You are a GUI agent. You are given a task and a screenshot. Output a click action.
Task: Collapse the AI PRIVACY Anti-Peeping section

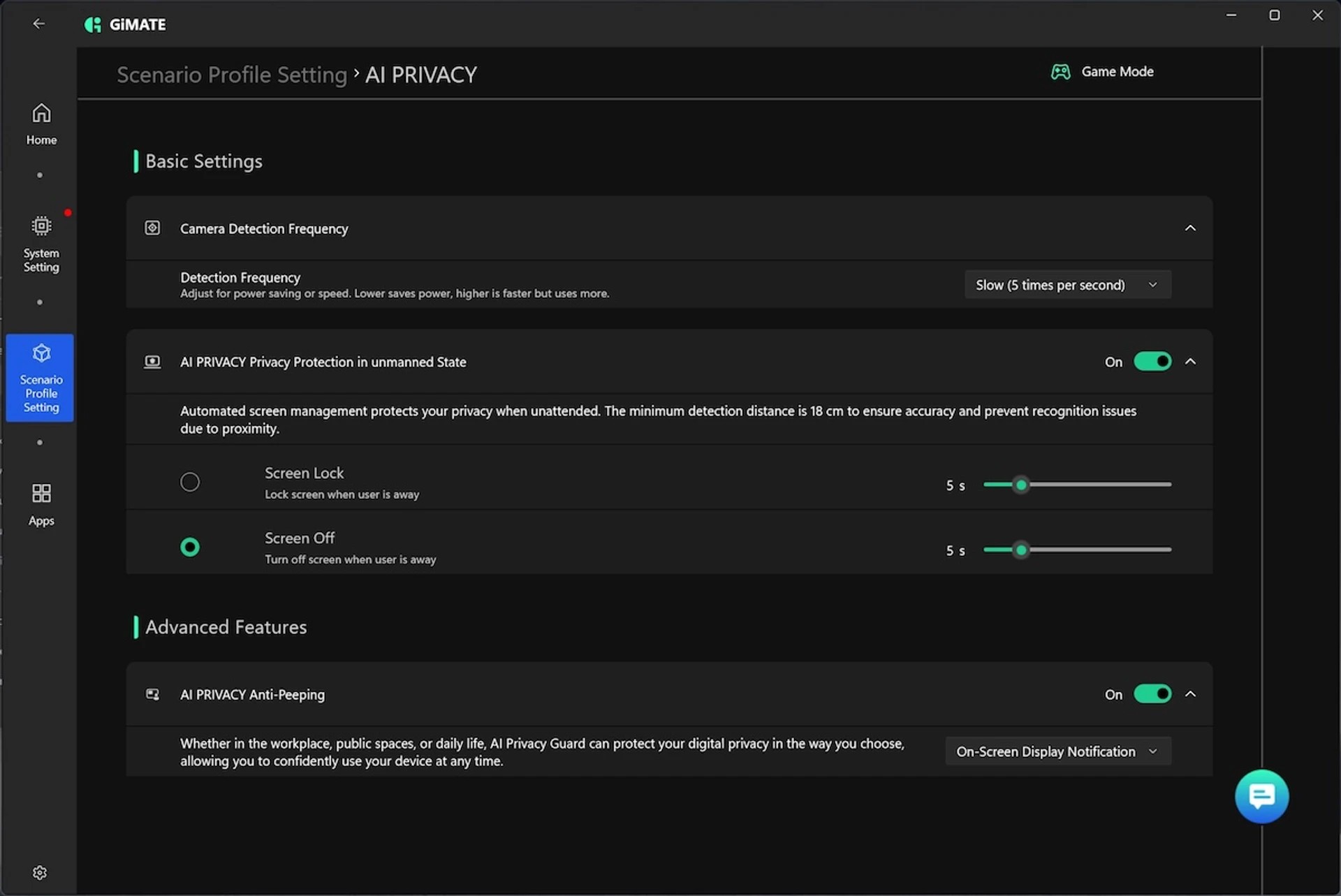[1190, 694]
